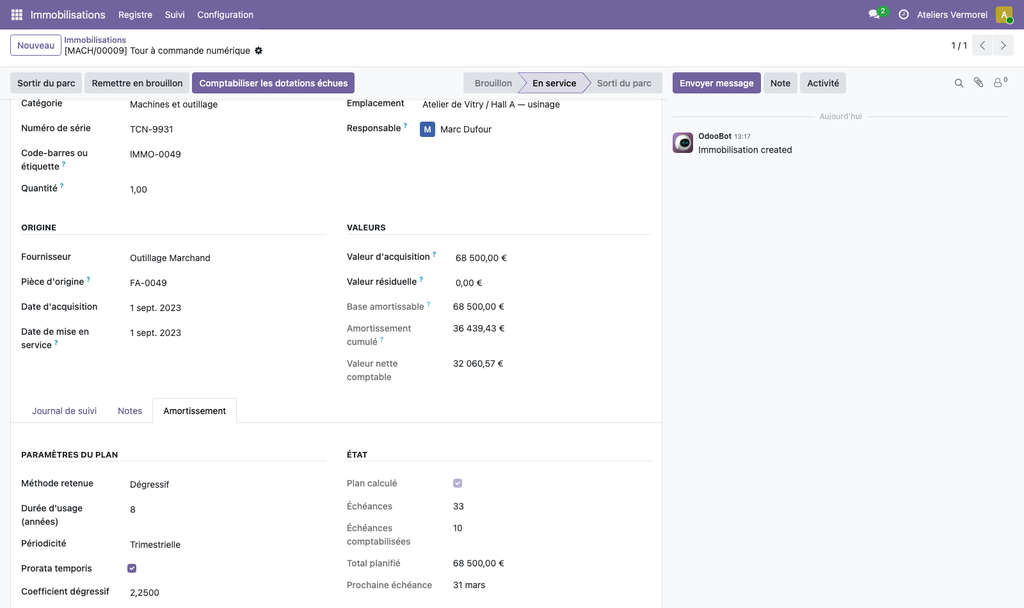Toggle the Plan calculé checkbox
This screenshot has height=608, width=1024.
(458, 483)
